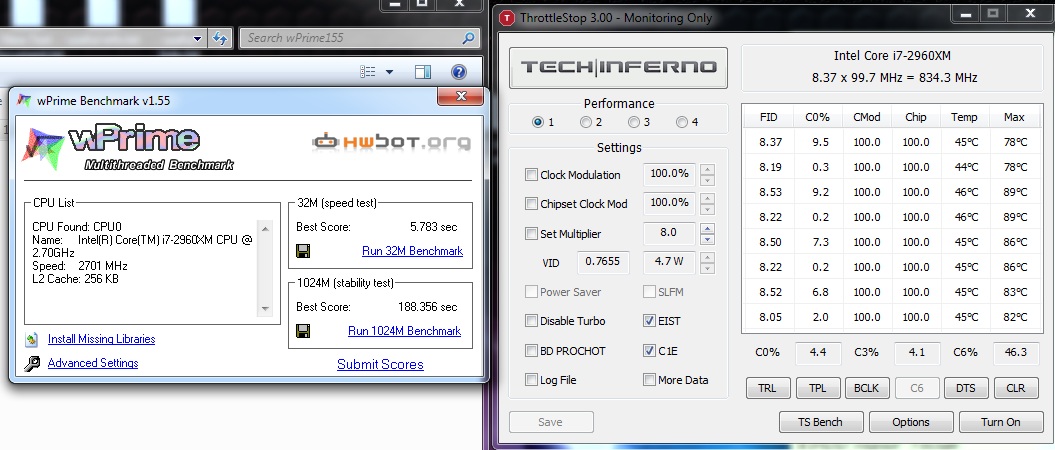
Task: Open the Explorer address bar dropdown arrow
Action: (197, 38)
